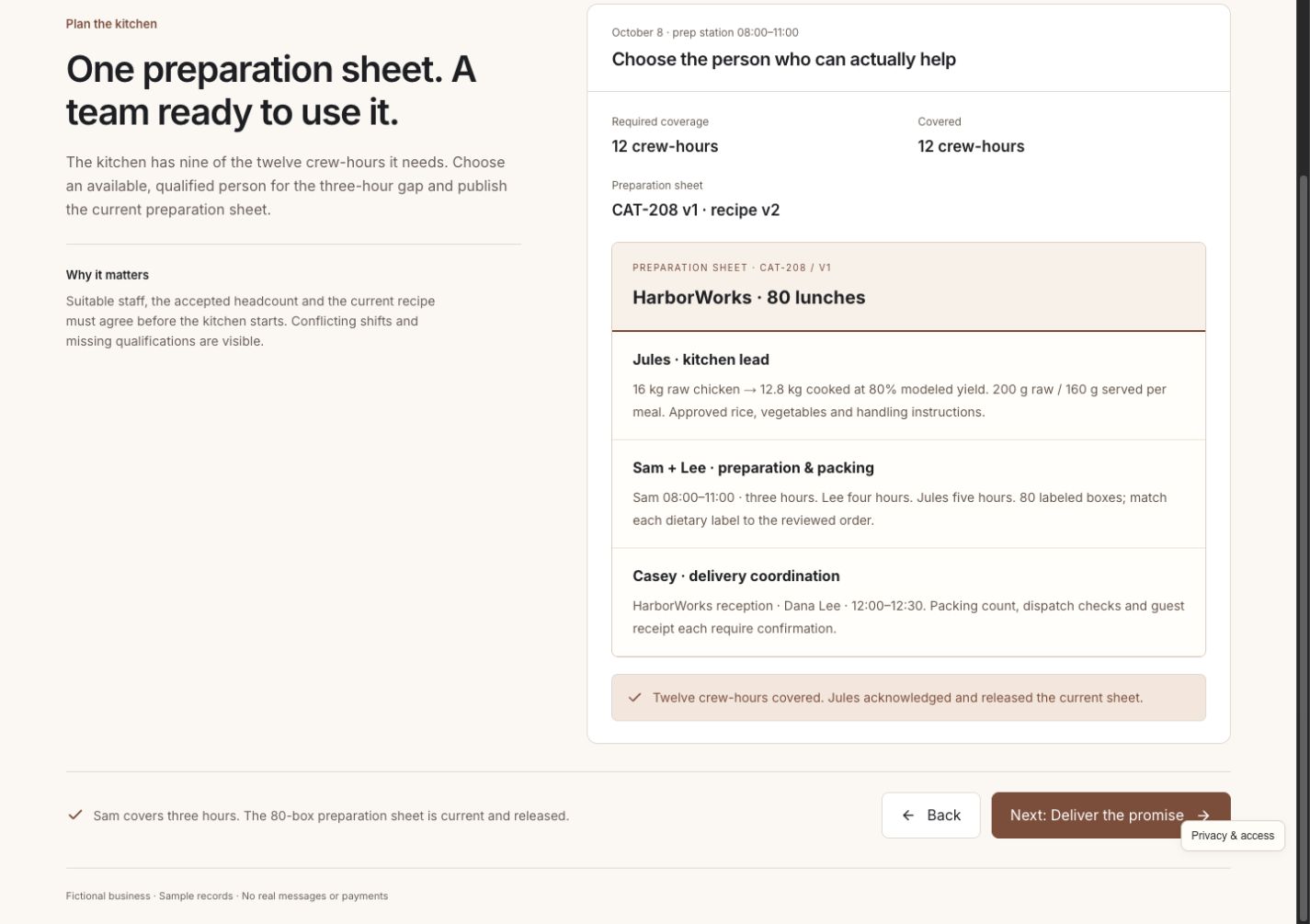Image resolution: width=1310 pixels, height=924 pixels.
Task: Click the Fictional business · Sample records footer note
Action: pos(226,895)
